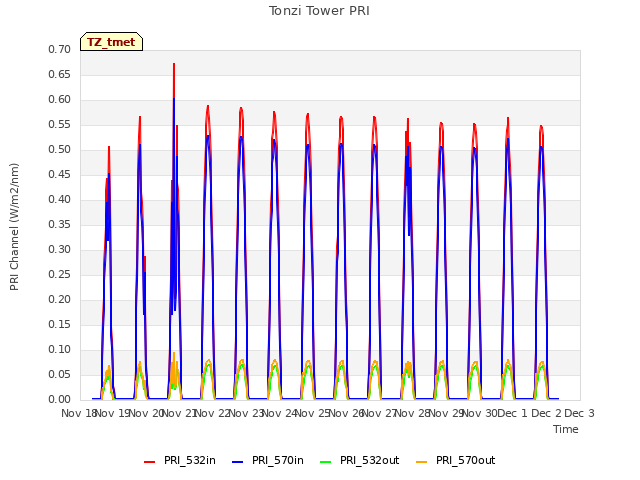Click the 0.00 y-axis tick label

click(60, 400)
